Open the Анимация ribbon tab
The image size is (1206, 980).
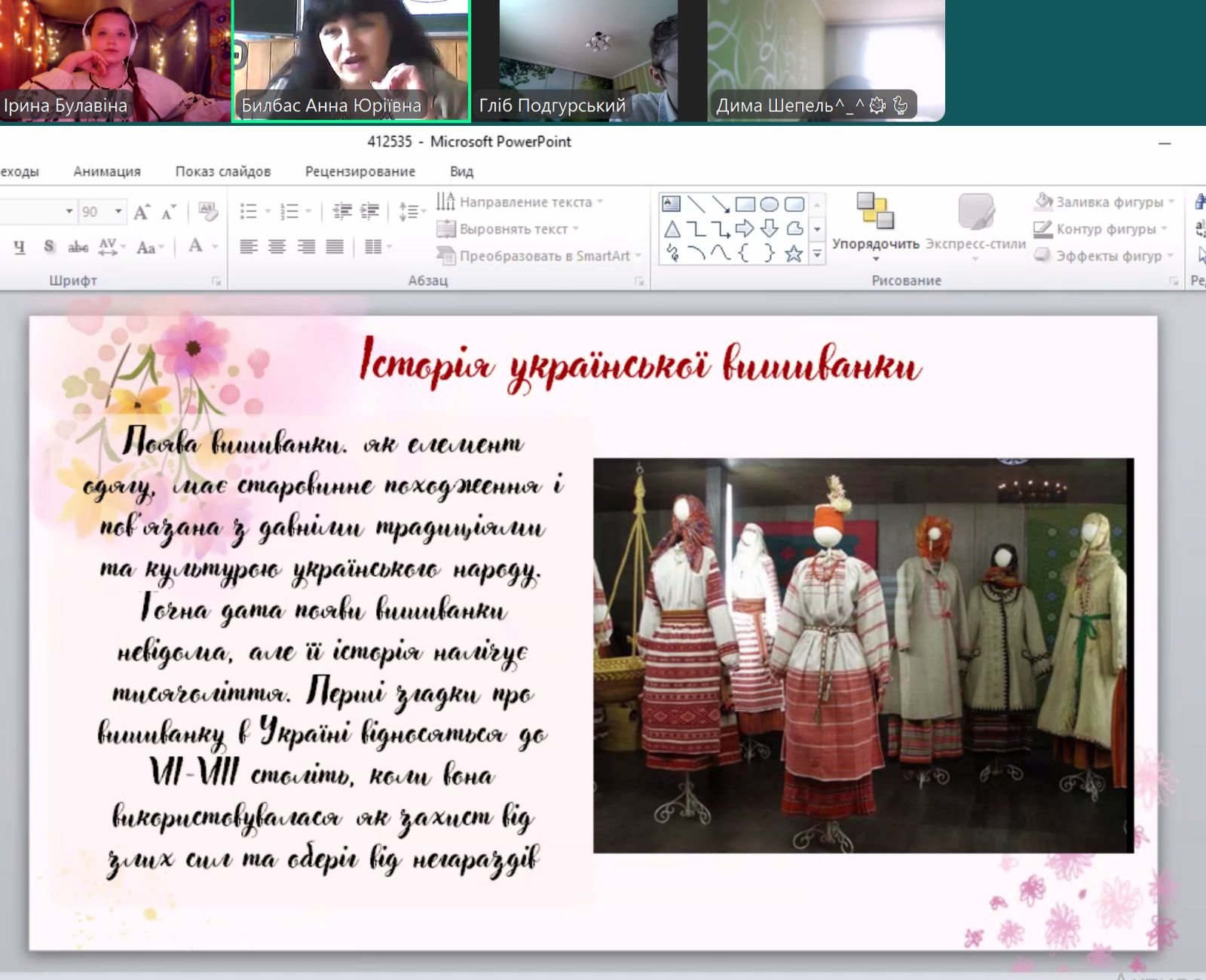[x=107, y=171]
